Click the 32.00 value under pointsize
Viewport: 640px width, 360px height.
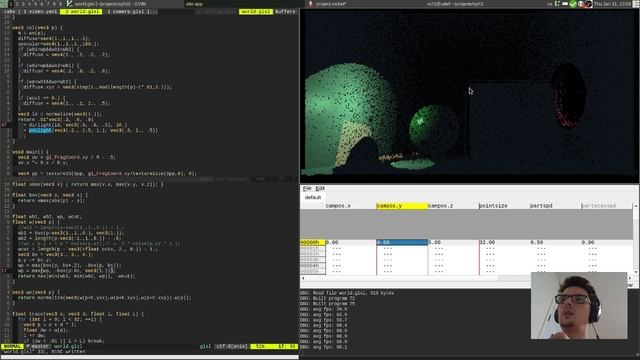(487, 242)
